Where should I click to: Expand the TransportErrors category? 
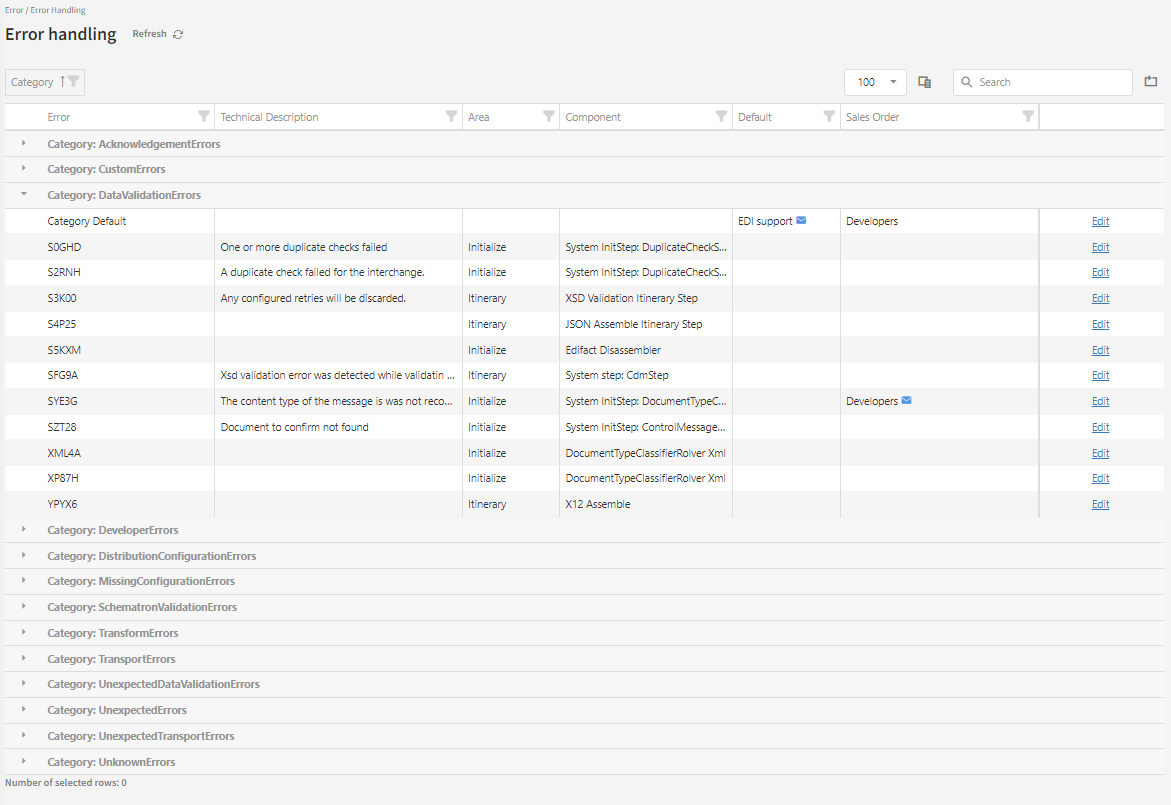(x=24, y=659)
